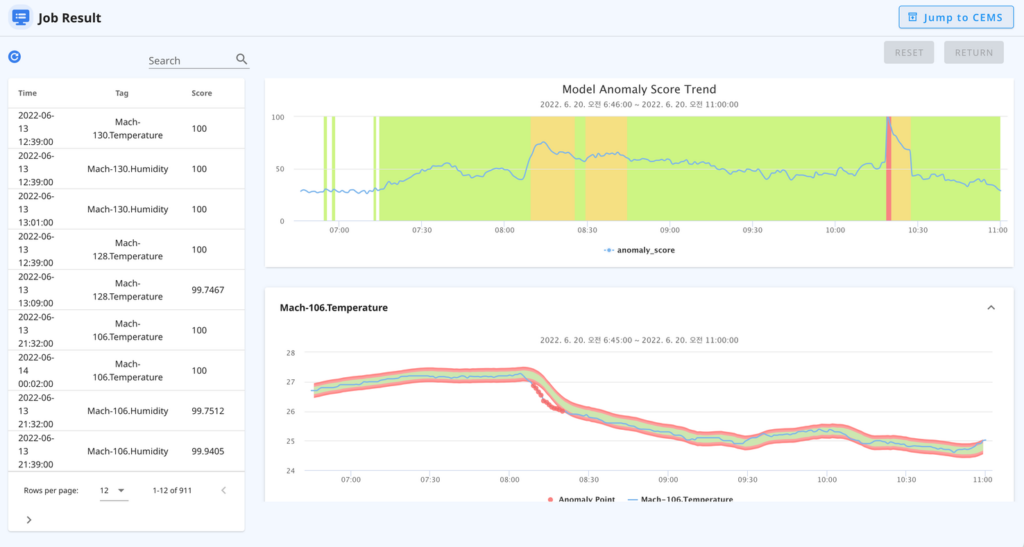The image size is (1024, 547).
Task: Click the red anomaly band in score trend
Action: pyautogui.click(x=888, y=168)
